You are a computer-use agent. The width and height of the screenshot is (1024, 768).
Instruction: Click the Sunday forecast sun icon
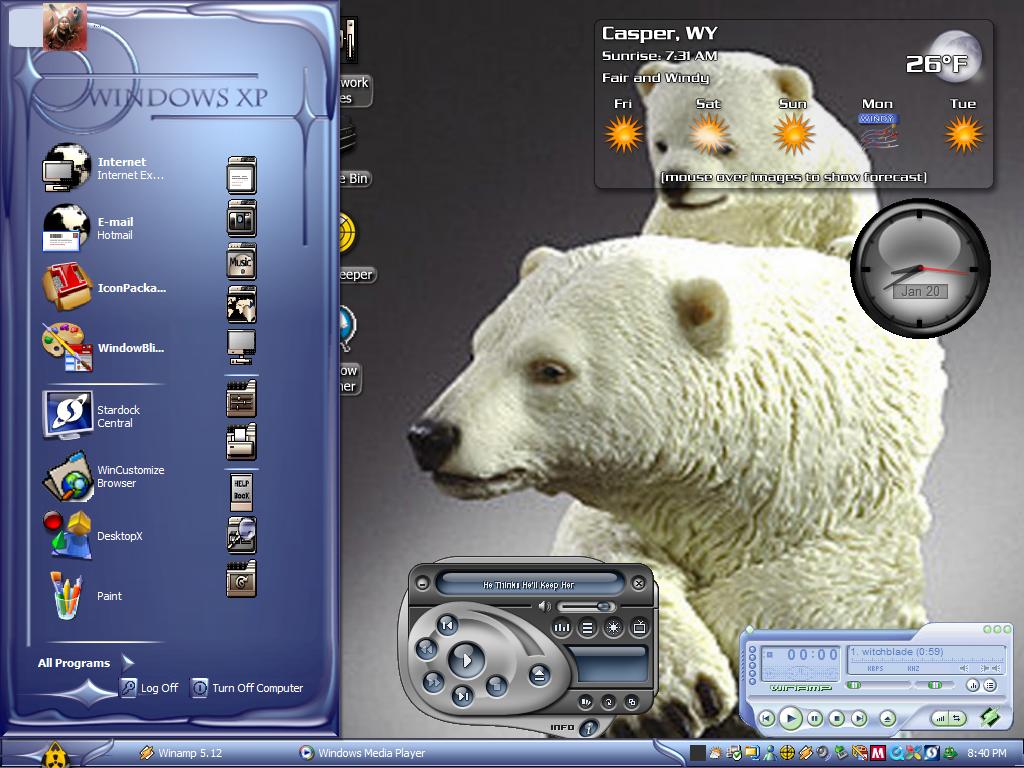click(793, 134)
